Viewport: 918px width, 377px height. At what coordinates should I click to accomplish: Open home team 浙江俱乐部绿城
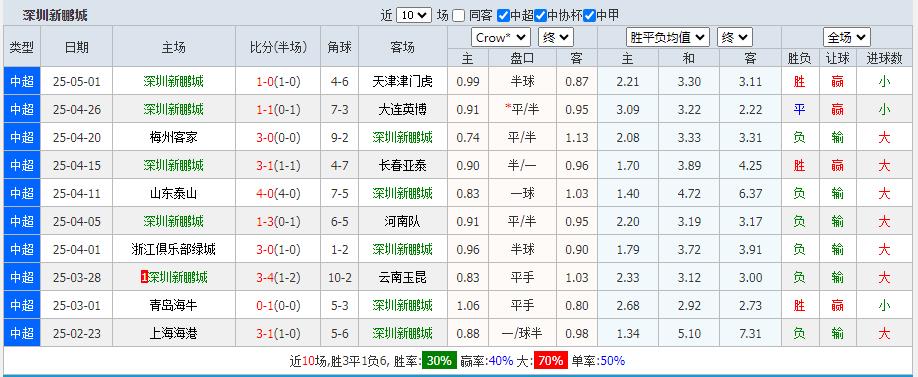click(173, 249)
